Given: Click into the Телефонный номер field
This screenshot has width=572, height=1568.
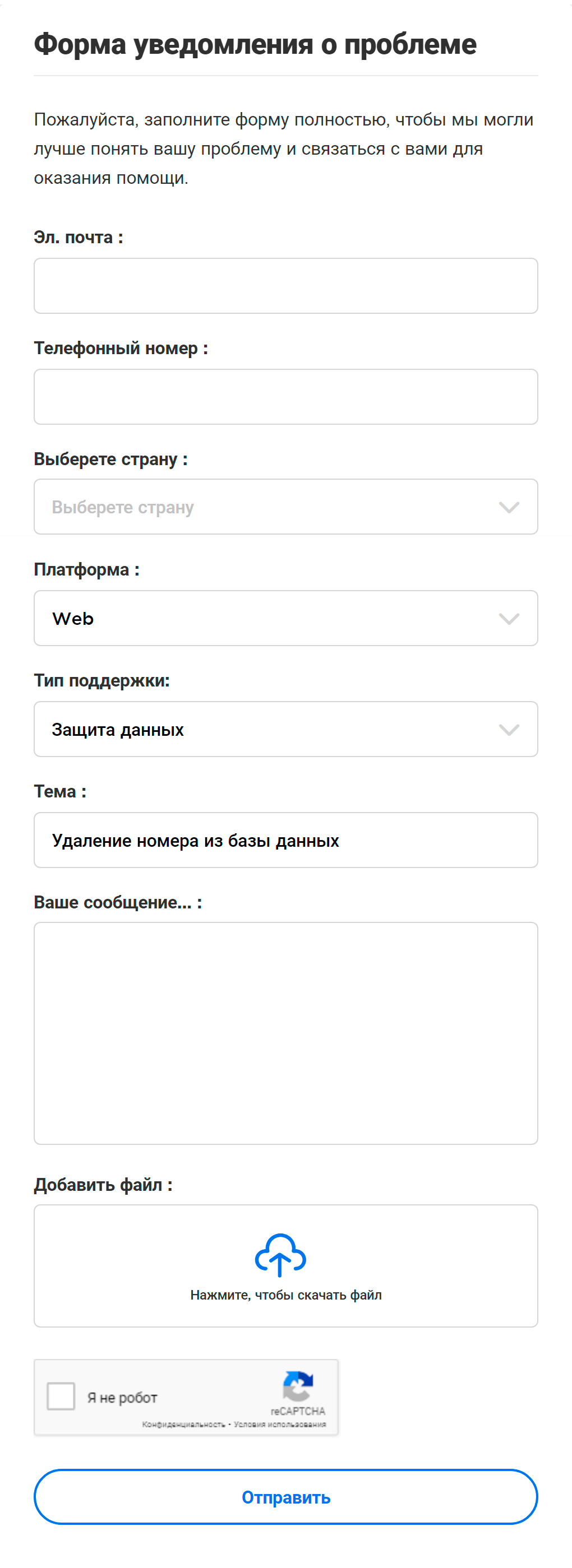Looking at the screenshot, I should (285, 397).
